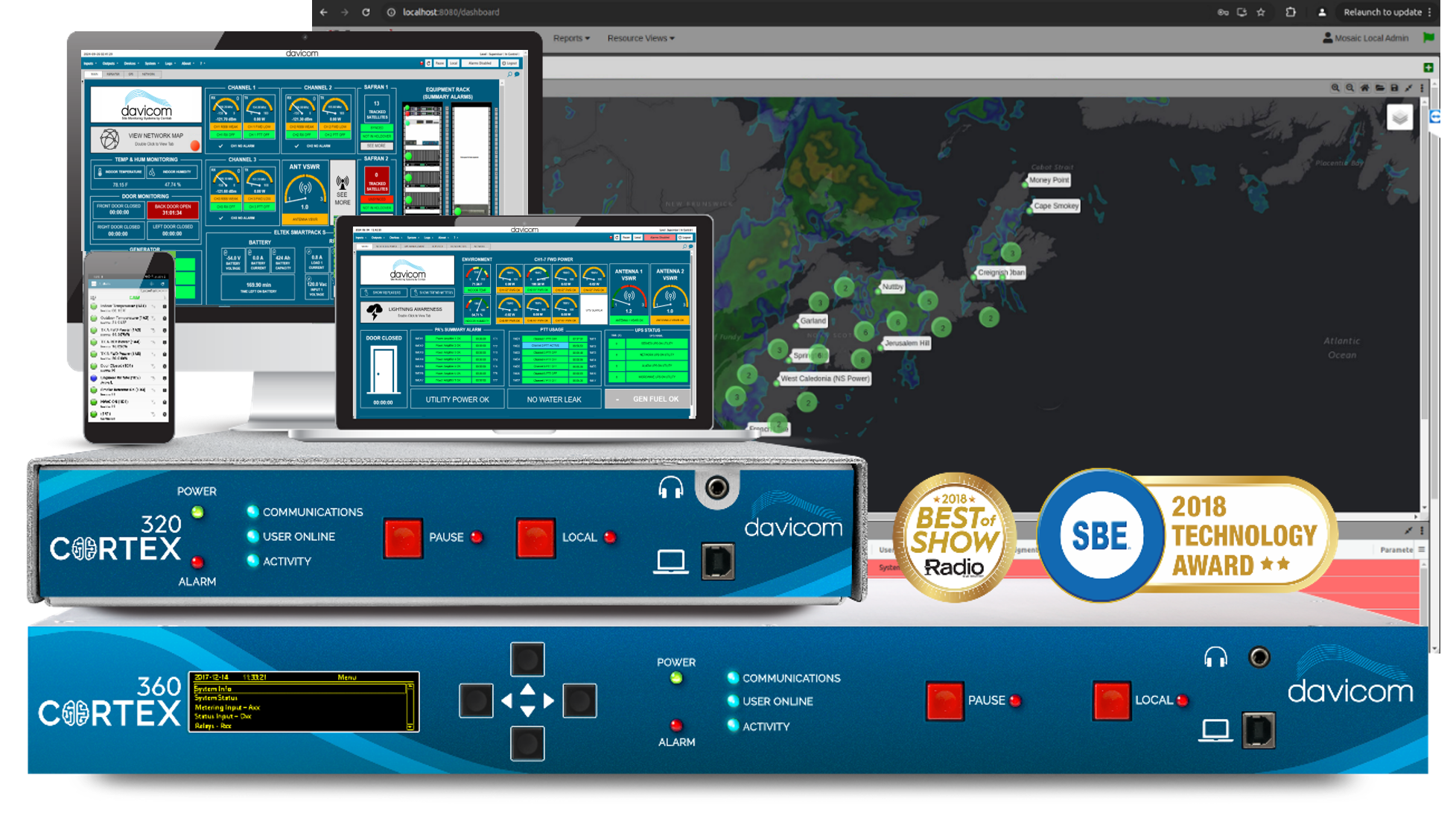Image resolution: width=1456 pixels, height=813 pixels.
Task: Click search magnifier icon on Davicom monitor
Action: pyautogui.click(x=509, y=74)
